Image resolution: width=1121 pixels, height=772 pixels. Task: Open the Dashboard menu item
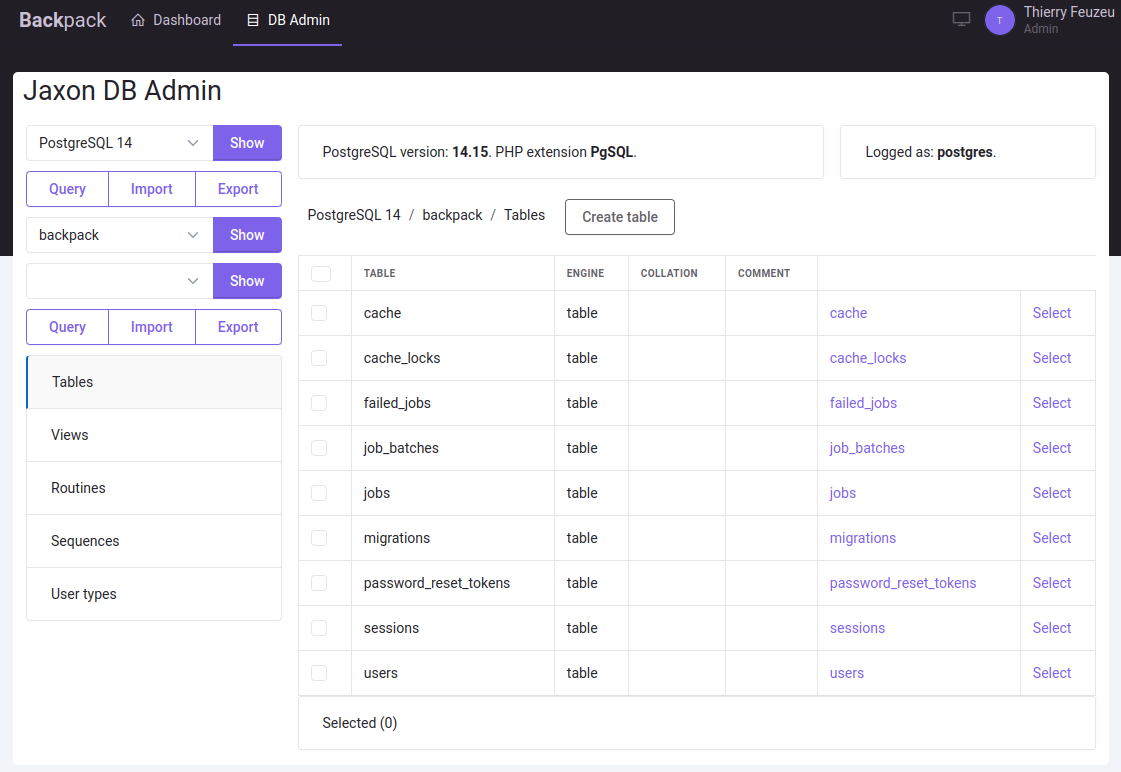pos(176,20)
